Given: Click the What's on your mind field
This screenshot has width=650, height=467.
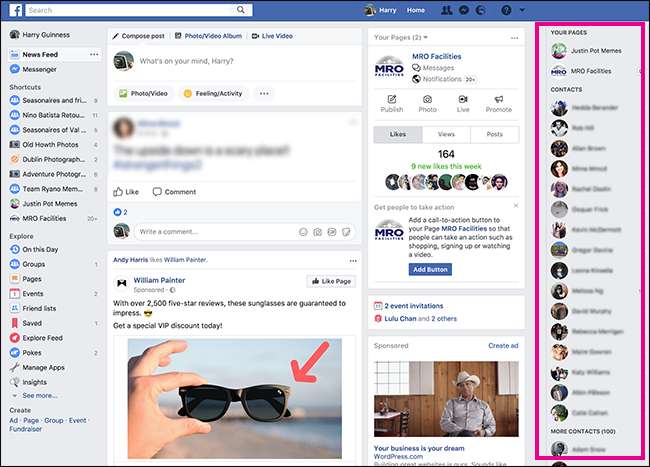Looking at the screenshot, I should click(230, 62).
